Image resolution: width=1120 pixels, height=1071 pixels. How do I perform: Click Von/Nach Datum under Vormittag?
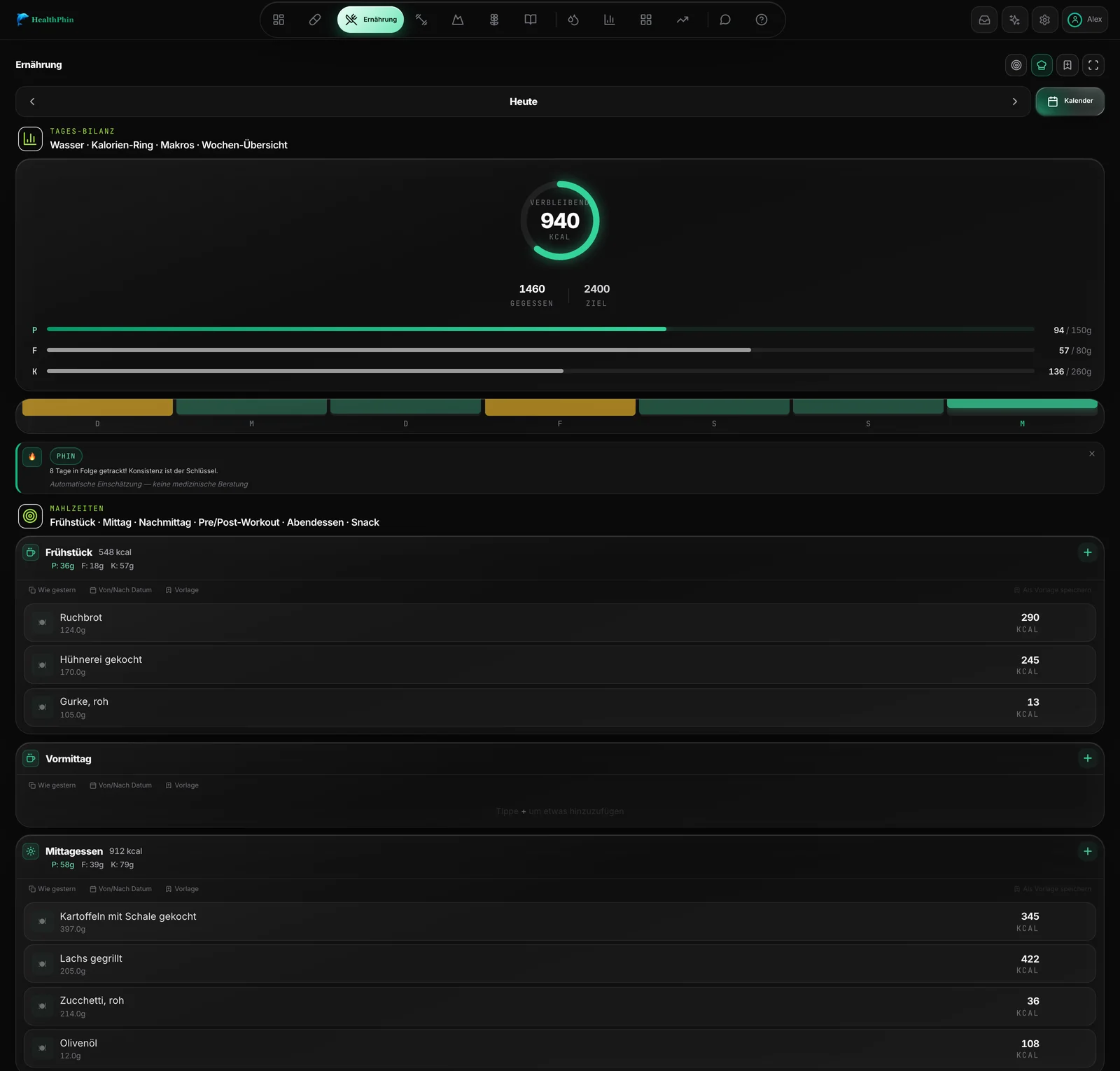pos(120,785)
